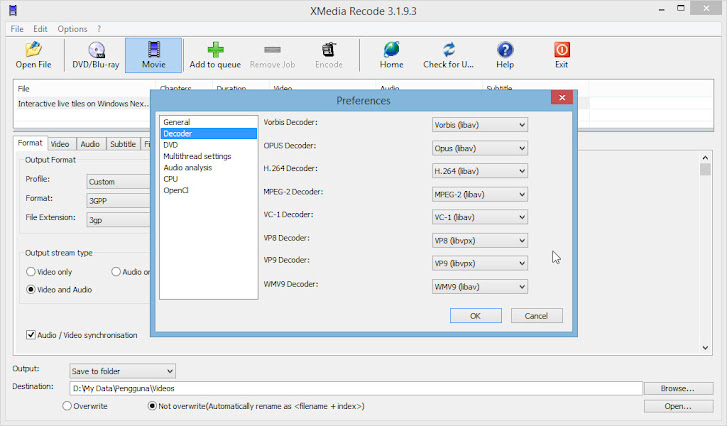The image size is (727, 426).
Task: Select the Video only radio button
Action: [x=31, y=272]
